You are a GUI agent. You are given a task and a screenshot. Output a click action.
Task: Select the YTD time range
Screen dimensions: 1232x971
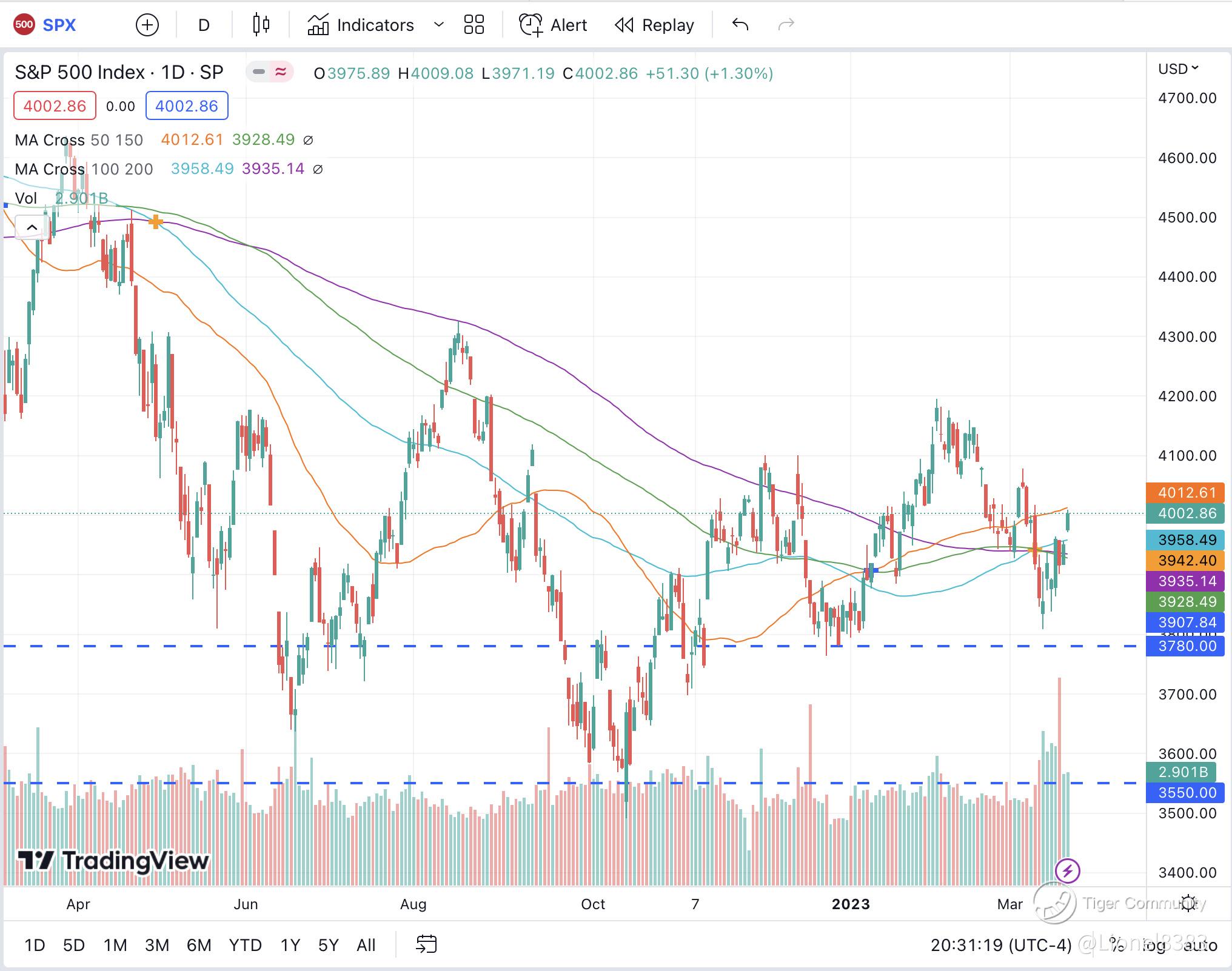[245, 945]
